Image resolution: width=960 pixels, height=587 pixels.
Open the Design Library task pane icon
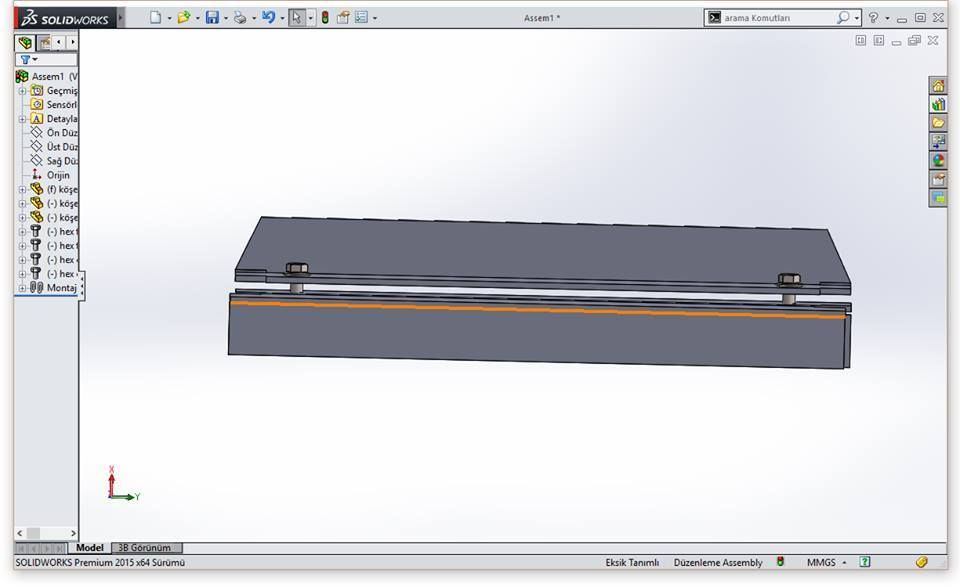938,104
